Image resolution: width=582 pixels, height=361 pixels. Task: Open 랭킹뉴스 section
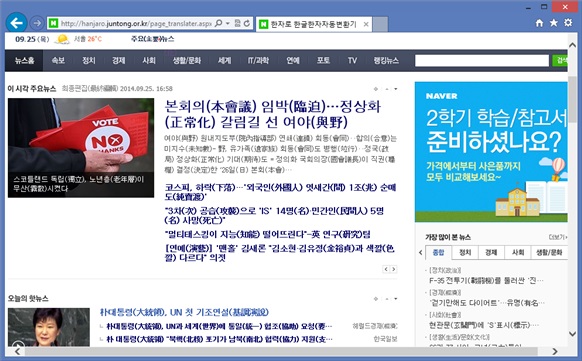click(386, 60)
